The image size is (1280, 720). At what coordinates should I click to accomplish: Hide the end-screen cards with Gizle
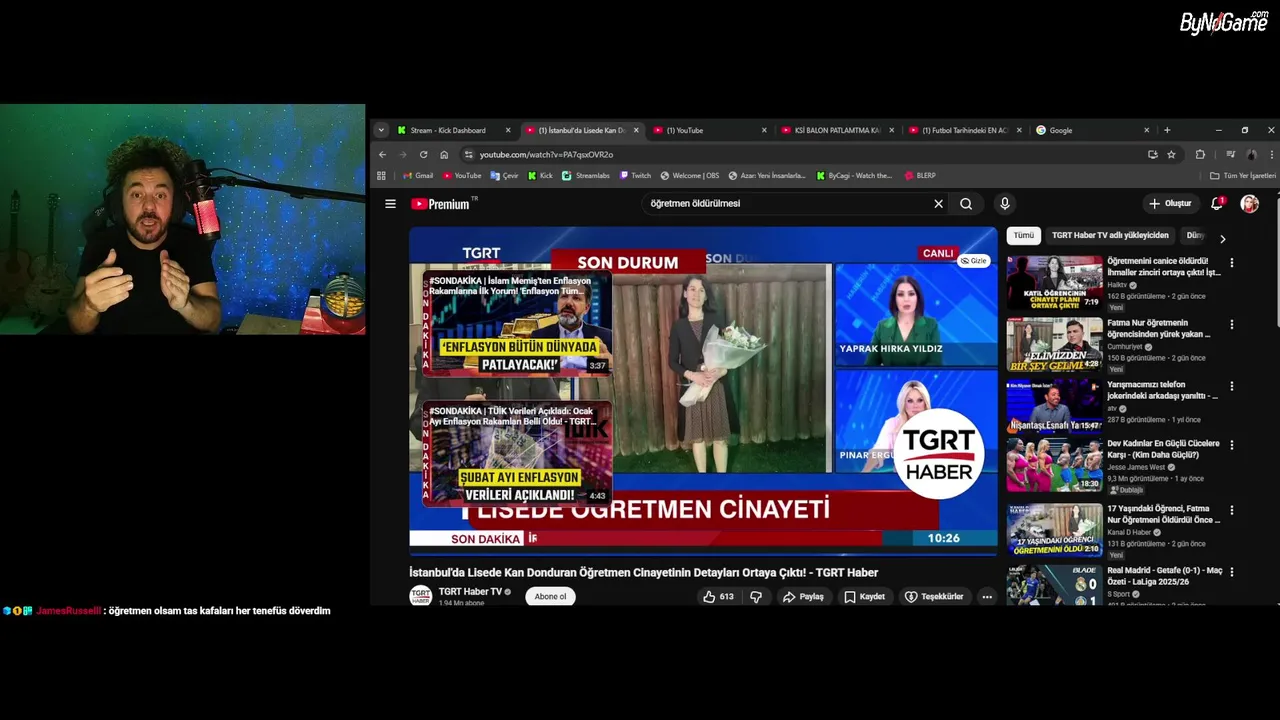click(973, 261)
